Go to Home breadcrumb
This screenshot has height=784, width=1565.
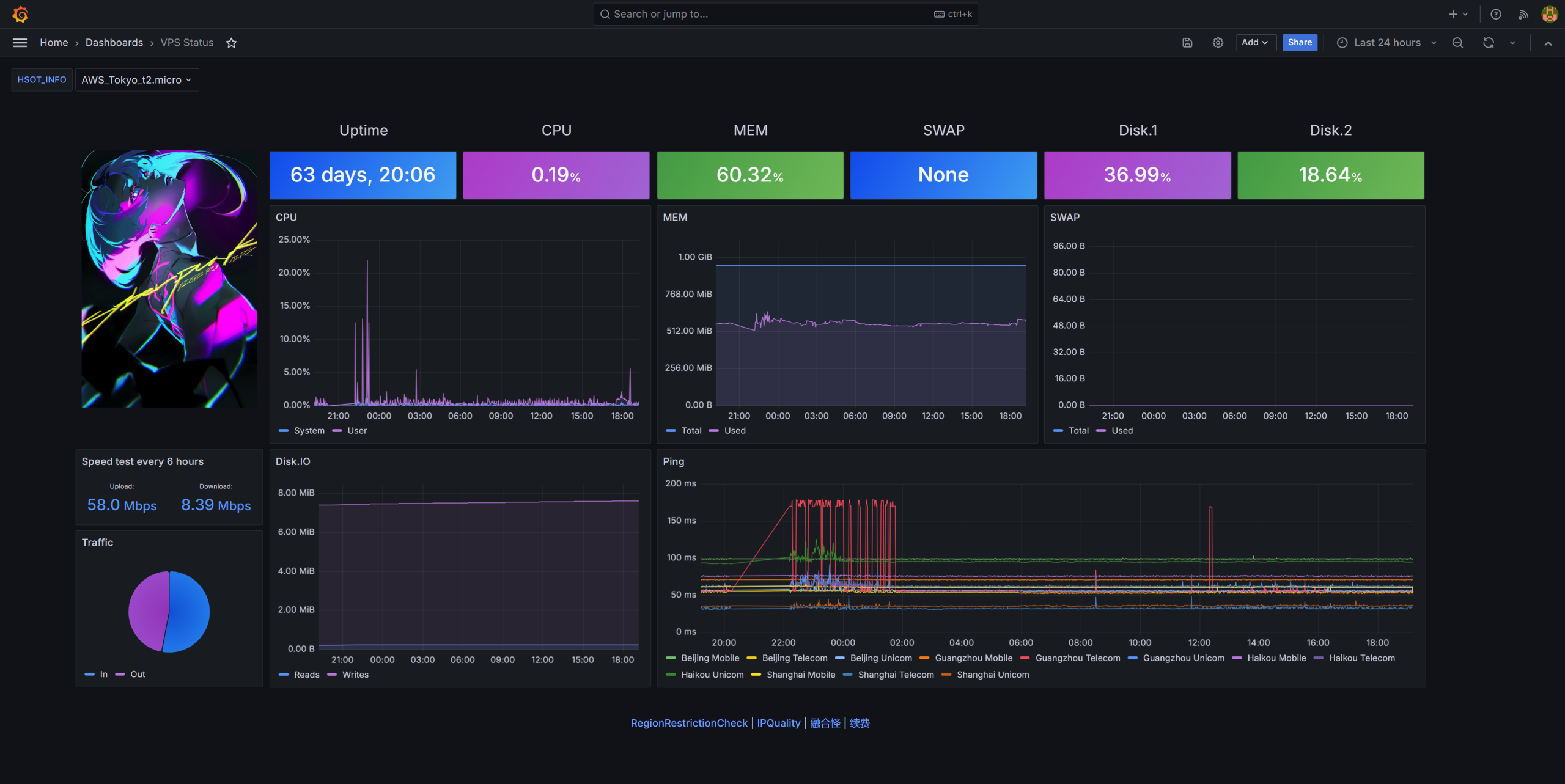click(x=54, y=43)
